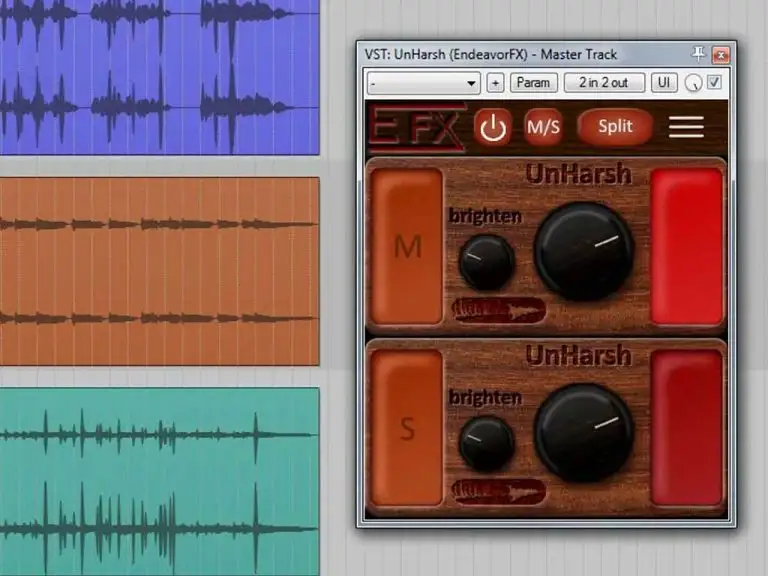Click the orange M channel button
Image resolution: width=768 pixels, height=576 pixels.
407,246
